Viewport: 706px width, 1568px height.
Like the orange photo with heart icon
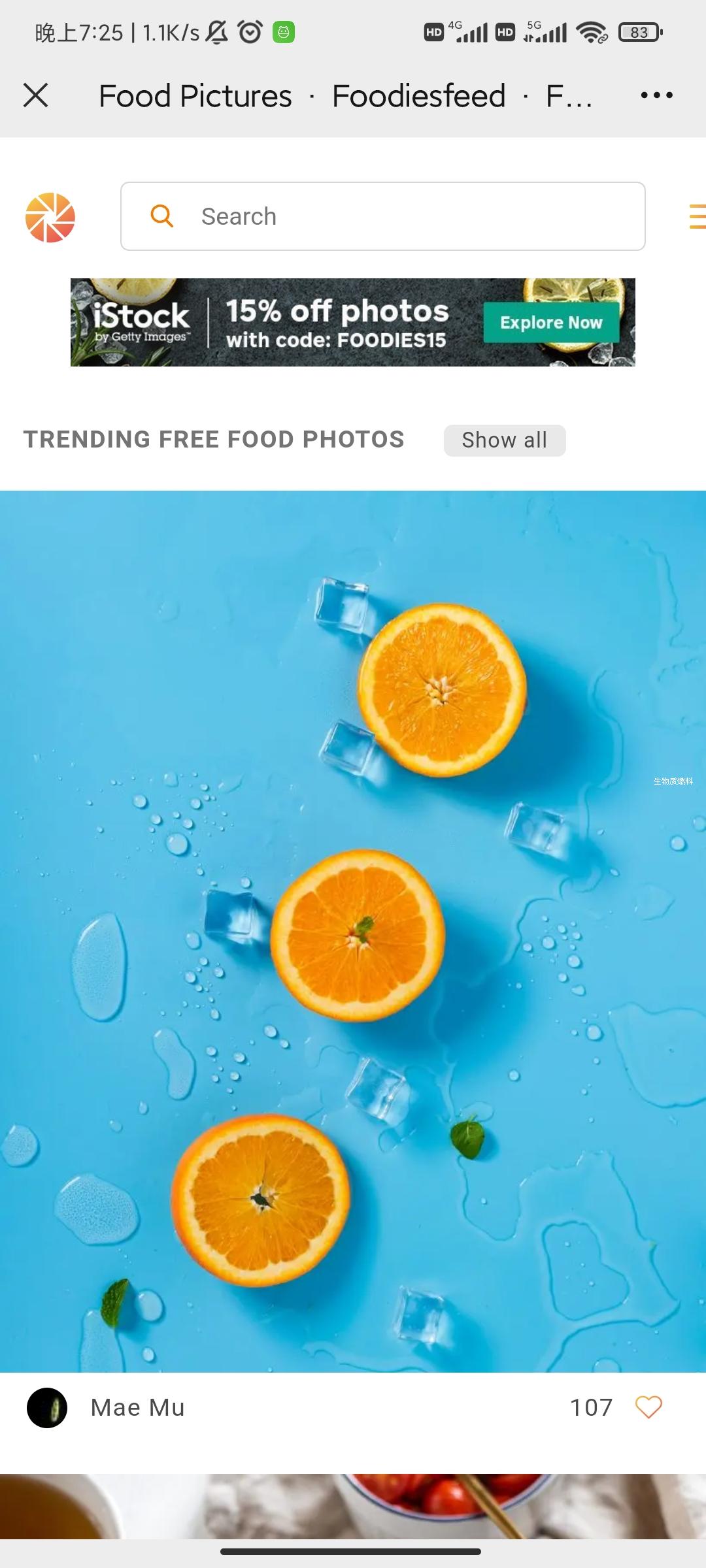pyautogui.click(x=648, y=1407)
